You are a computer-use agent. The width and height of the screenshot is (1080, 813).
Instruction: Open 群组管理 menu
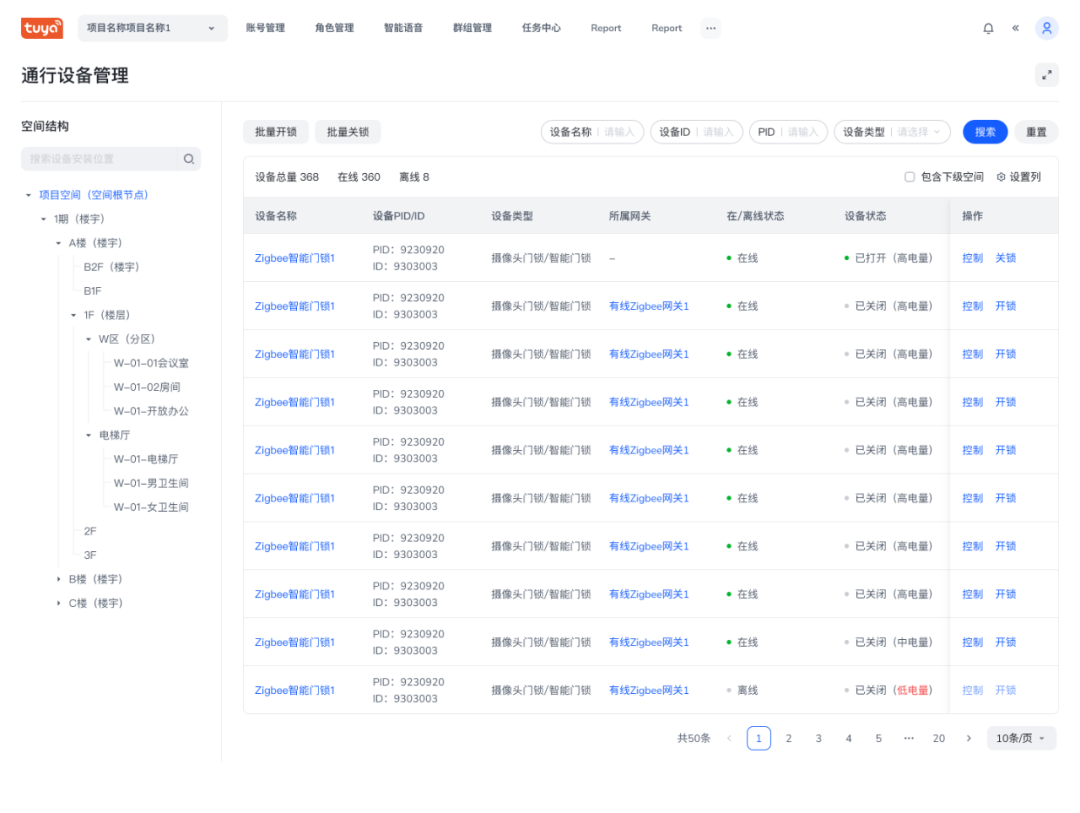(472, 28)
